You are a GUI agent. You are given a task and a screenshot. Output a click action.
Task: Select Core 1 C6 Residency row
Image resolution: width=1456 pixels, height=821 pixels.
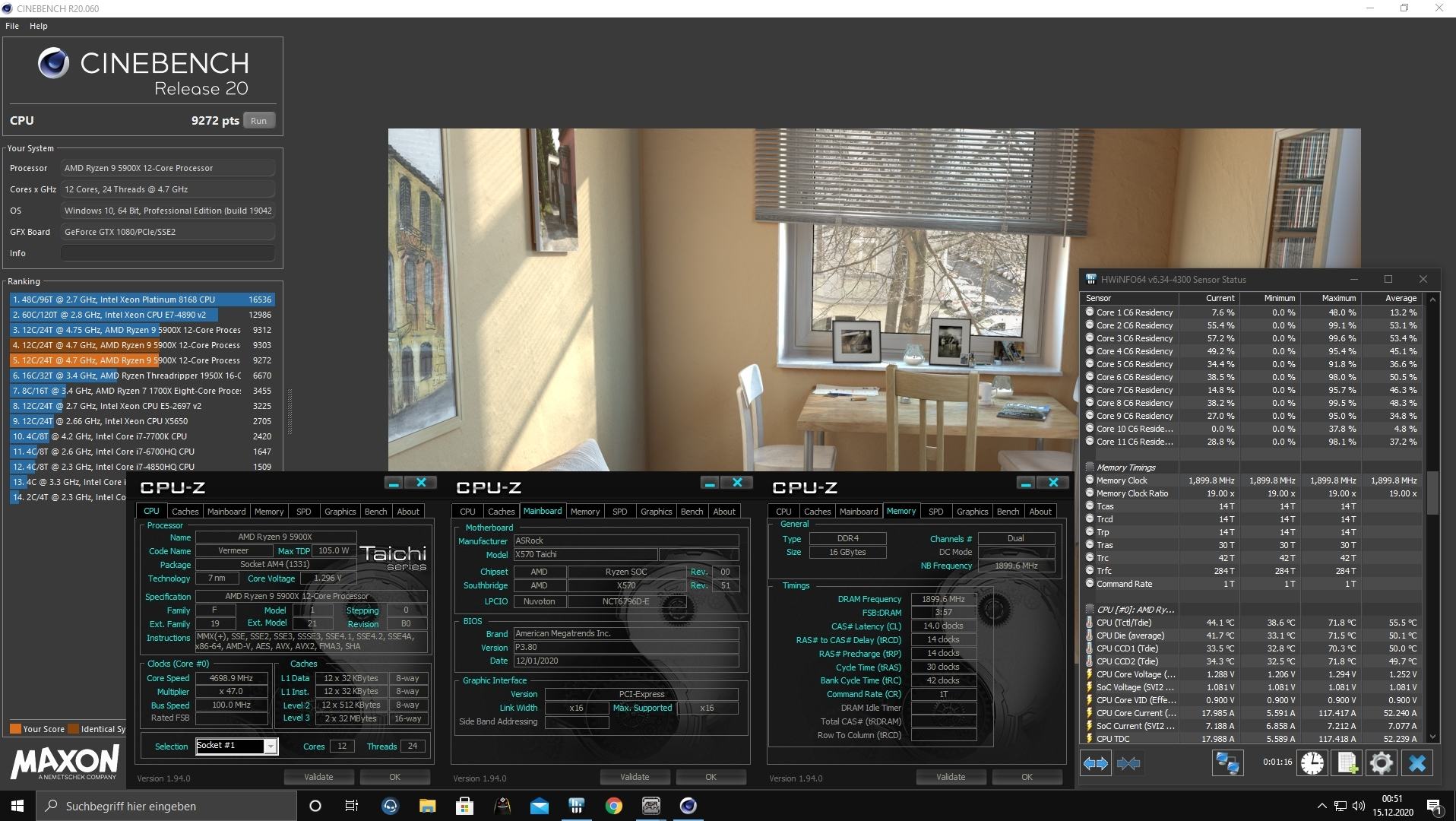click(1252, 312)
